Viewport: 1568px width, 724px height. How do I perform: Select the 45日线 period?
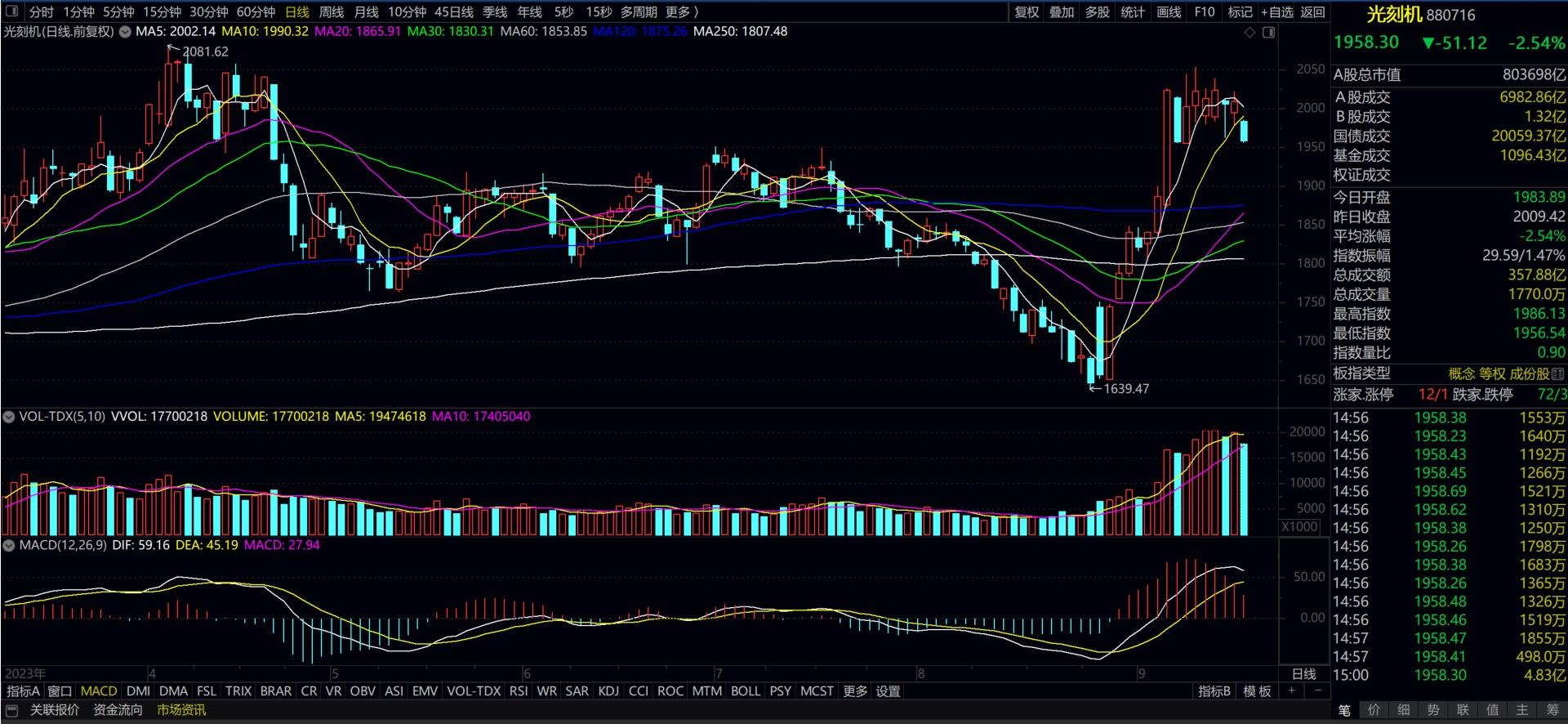click(454, 12)
